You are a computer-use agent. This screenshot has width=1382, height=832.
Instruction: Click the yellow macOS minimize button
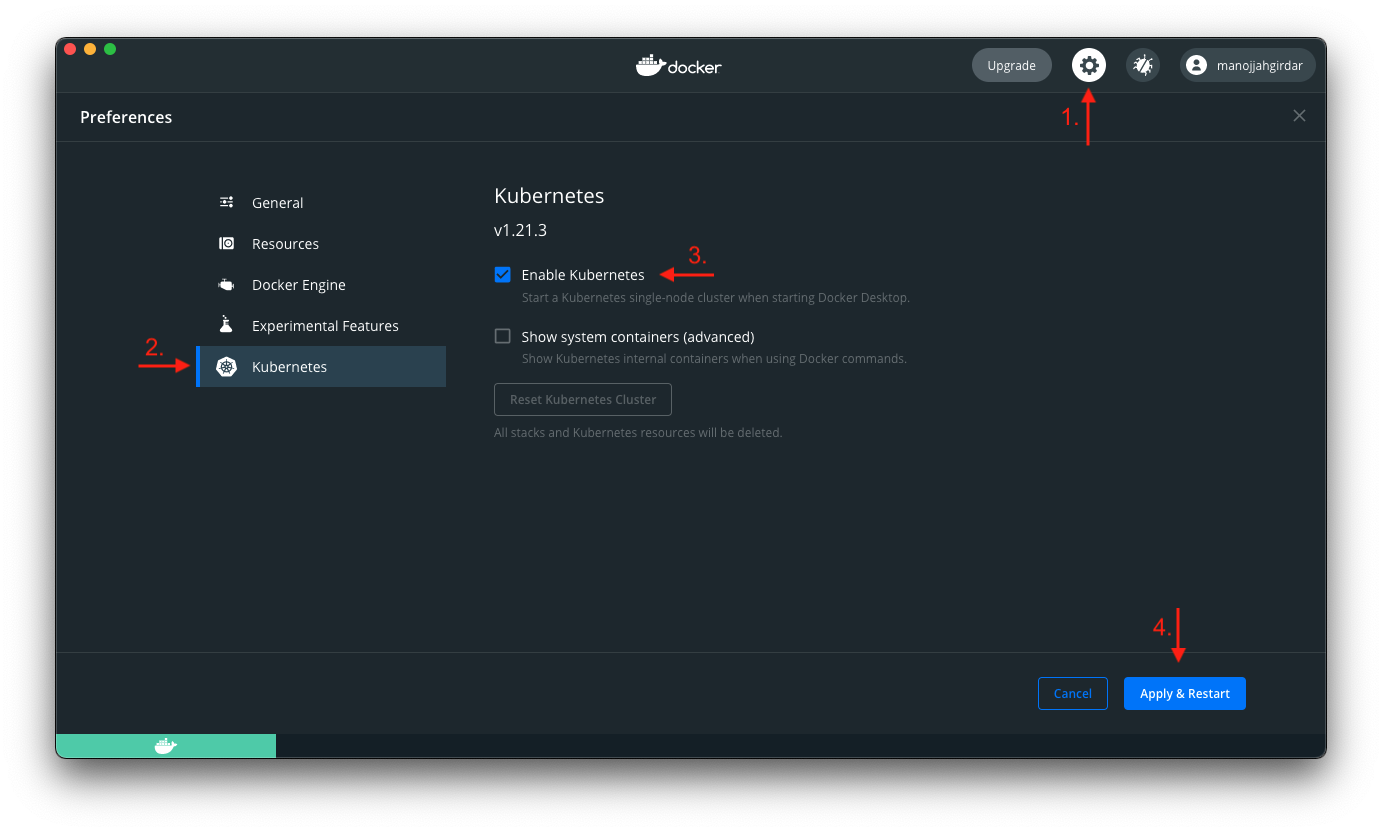(x=90, y=48)
